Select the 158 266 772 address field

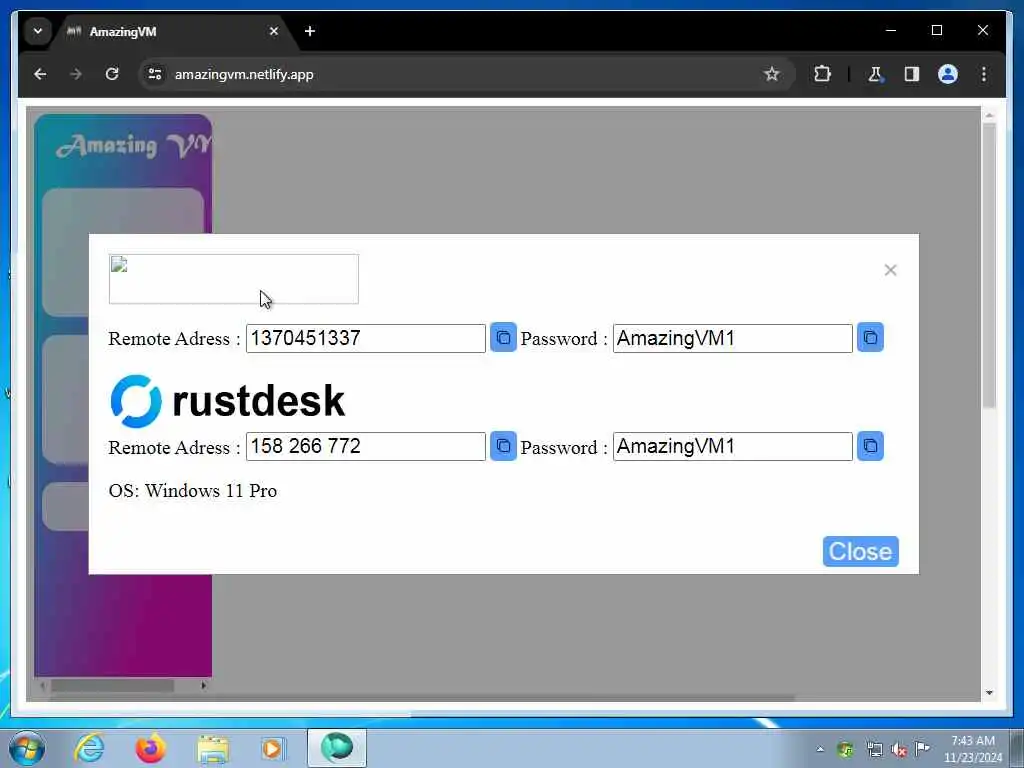366,446
